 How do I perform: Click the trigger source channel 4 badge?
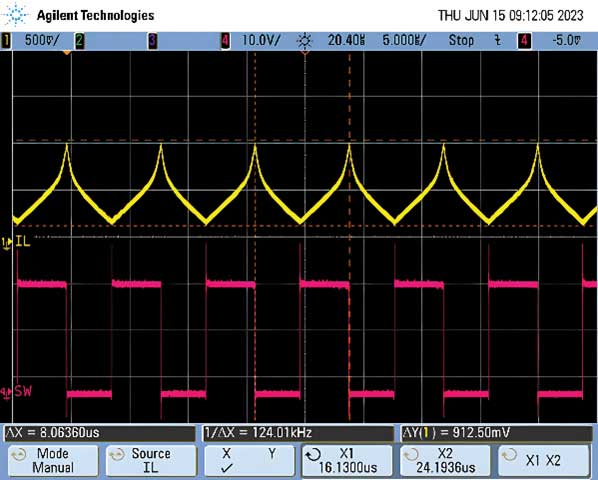524,40
